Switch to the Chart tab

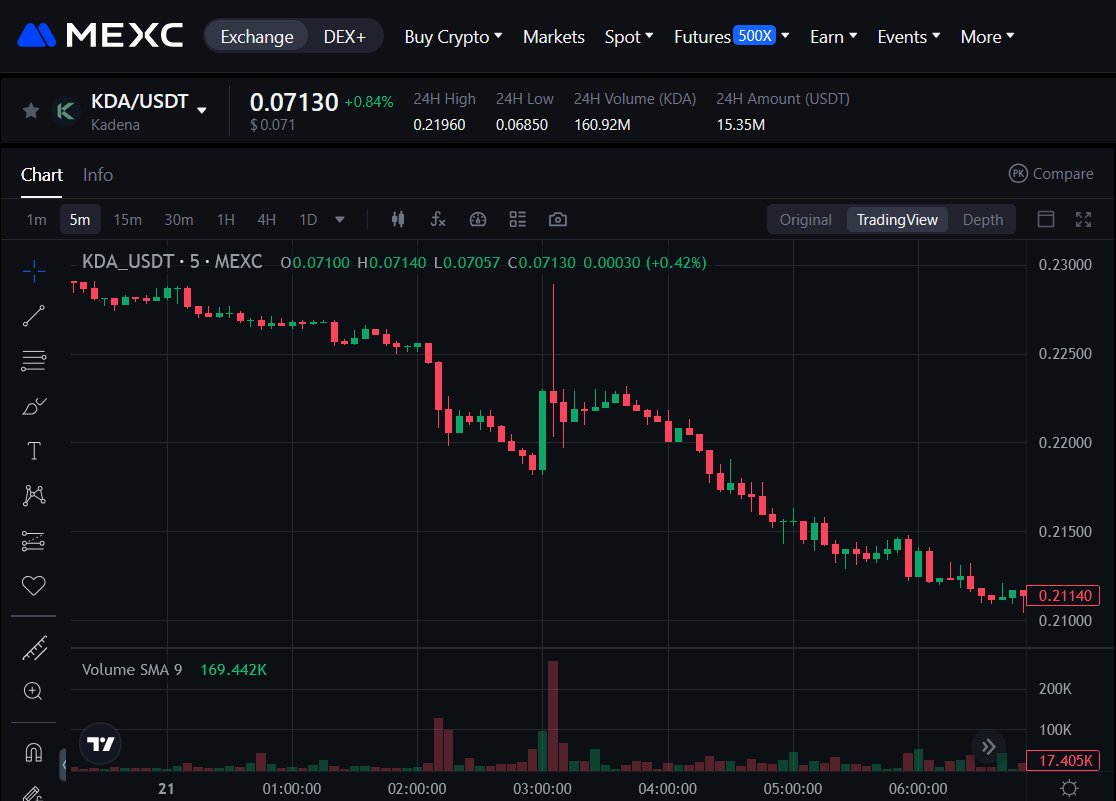(x=41, y=174)
